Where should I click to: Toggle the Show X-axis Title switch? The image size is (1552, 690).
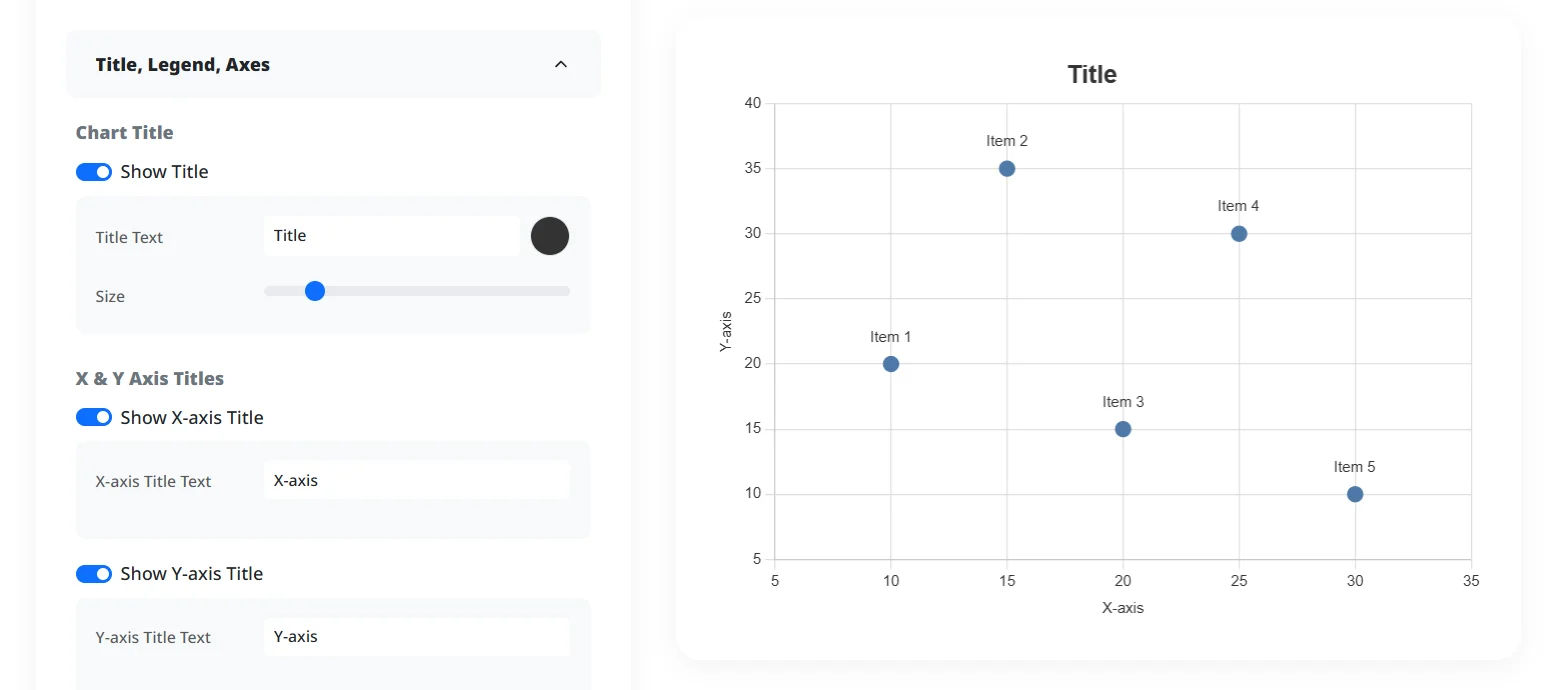pos(94,418)
